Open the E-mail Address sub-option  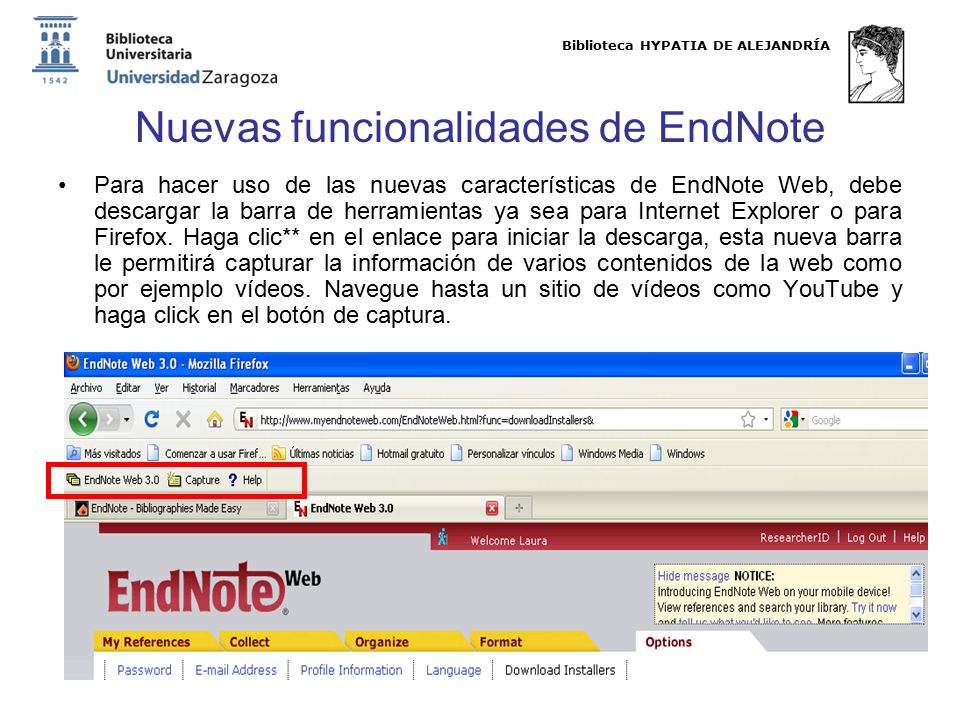236,670
